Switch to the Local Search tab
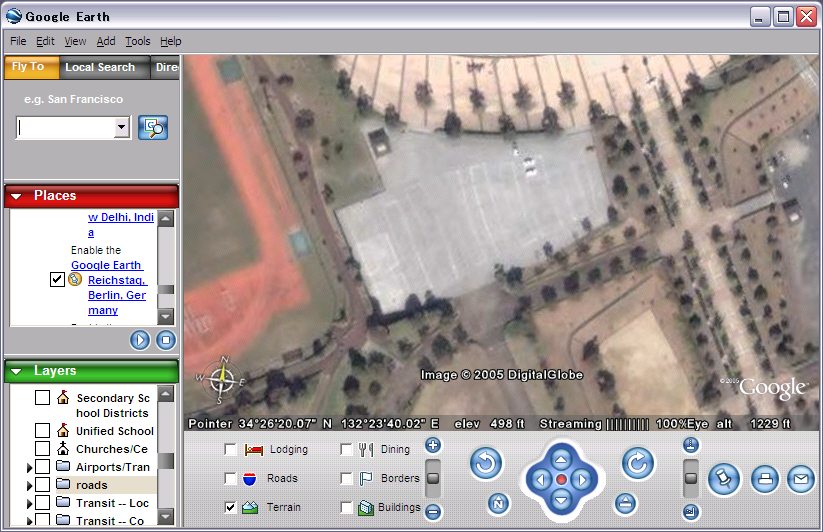 pyautogui.click(x=100, y=67)
